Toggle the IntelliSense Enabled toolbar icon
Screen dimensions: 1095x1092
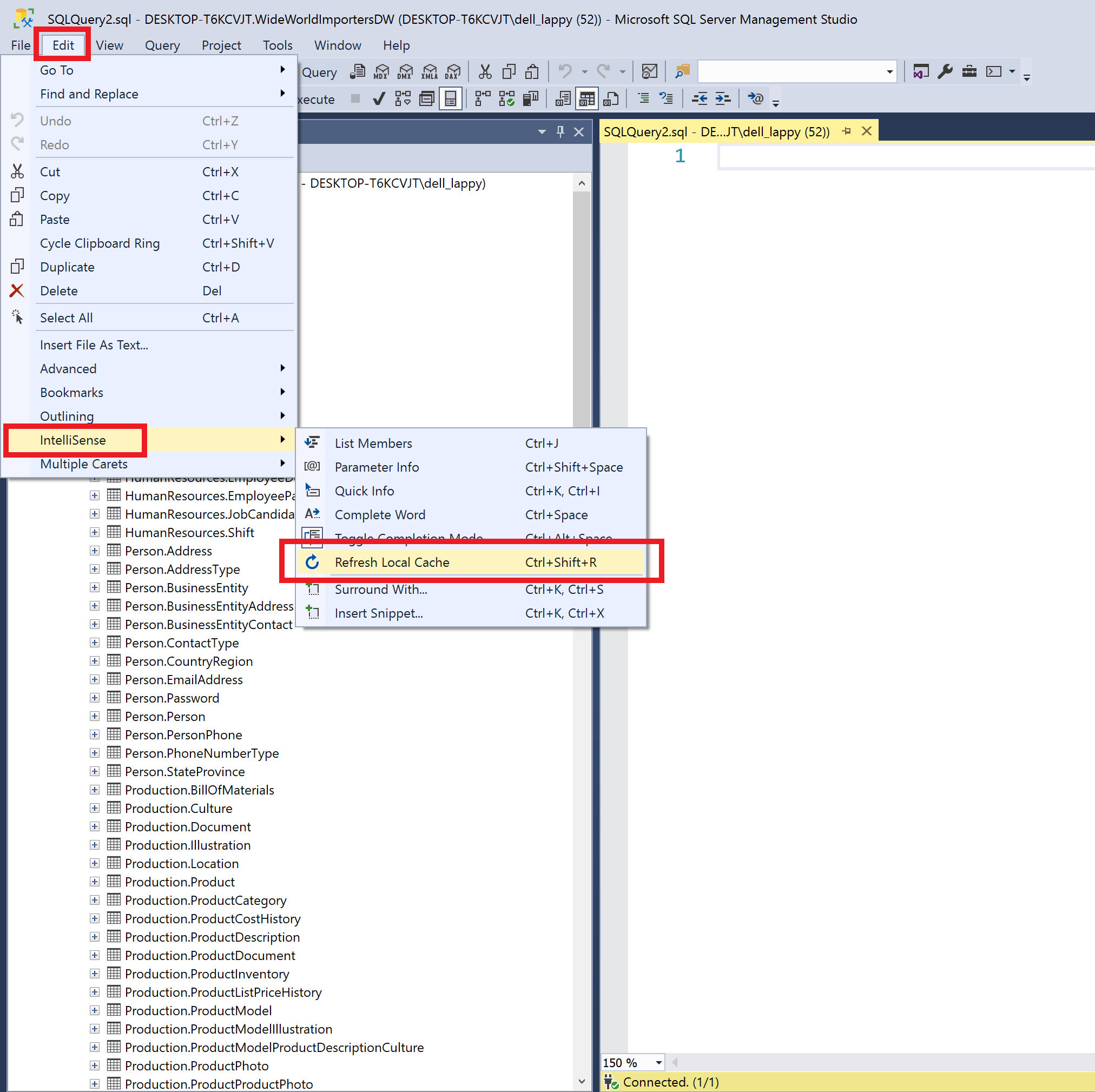pos(451,98)
